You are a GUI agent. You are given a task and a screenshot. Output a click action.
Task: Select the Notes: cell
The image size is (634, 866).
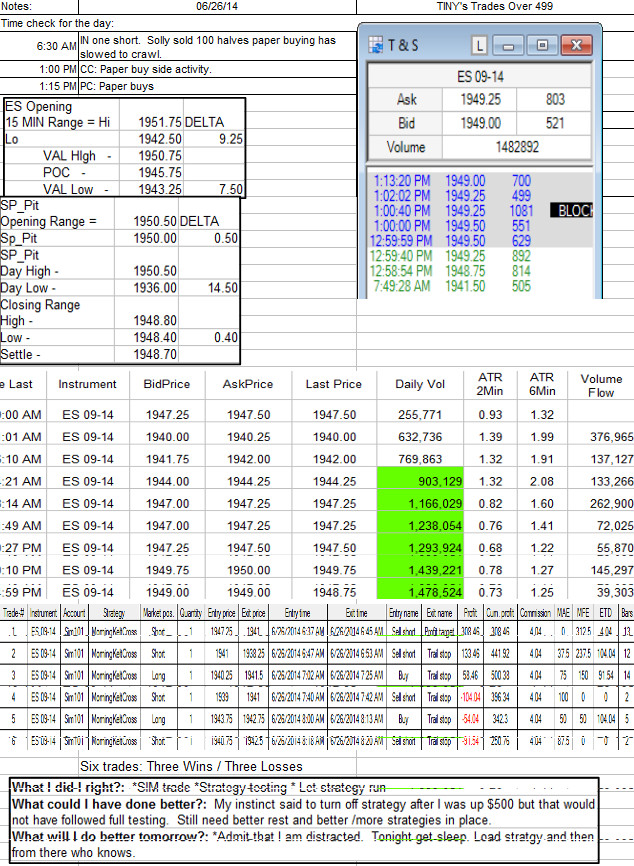pyautogui.click(x=39, y=7)
